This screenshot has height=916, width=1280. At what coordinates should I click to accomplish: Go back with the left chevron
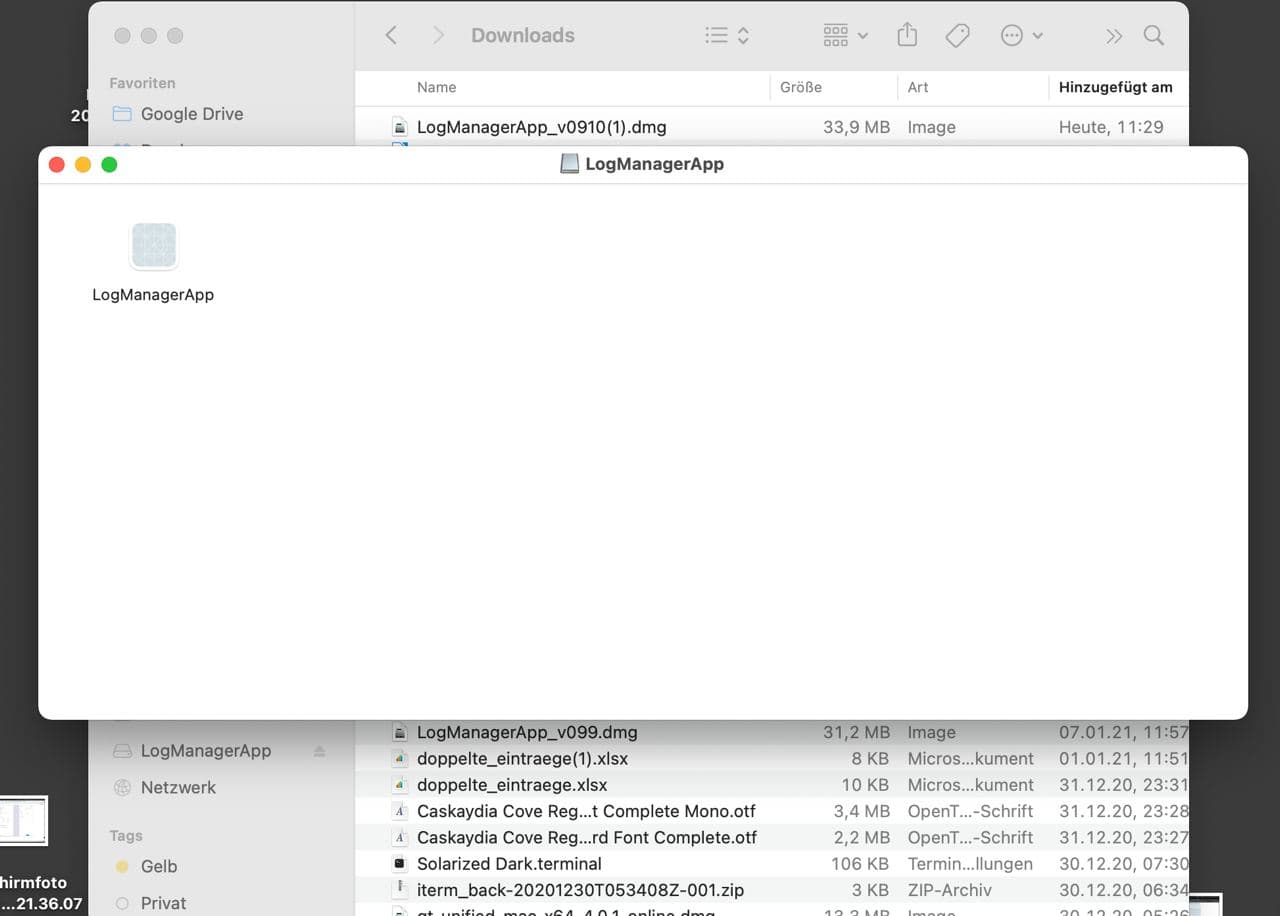tap(391, 36)
